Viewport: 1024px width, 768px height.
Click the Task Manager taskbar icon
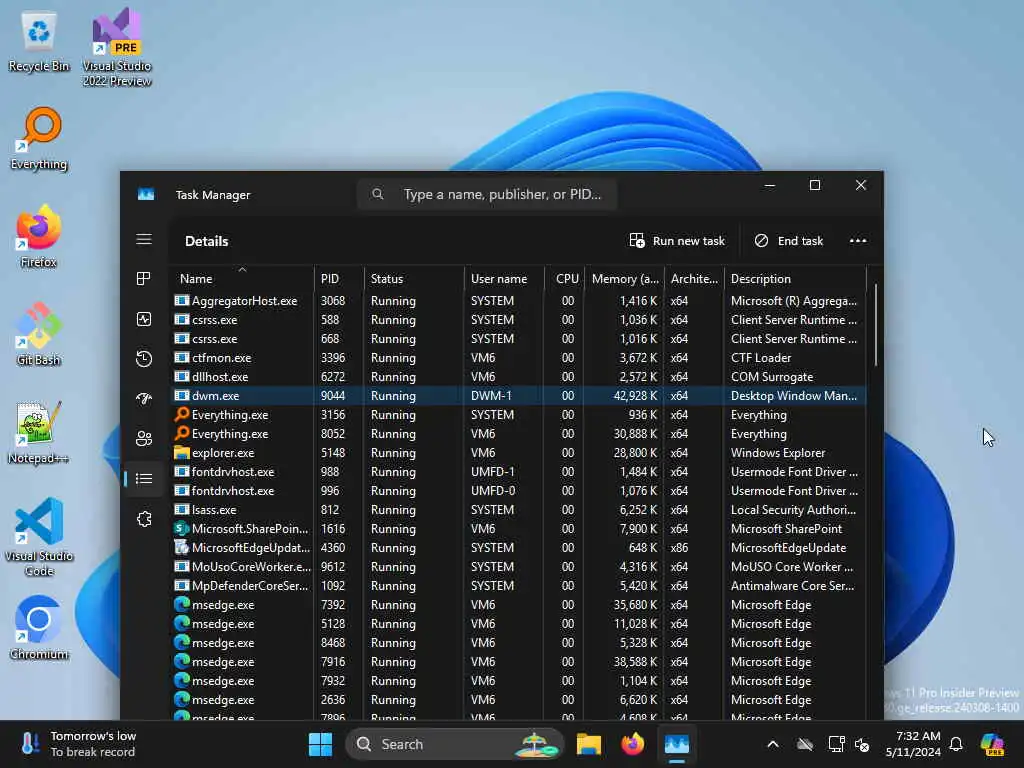[677, 744]
